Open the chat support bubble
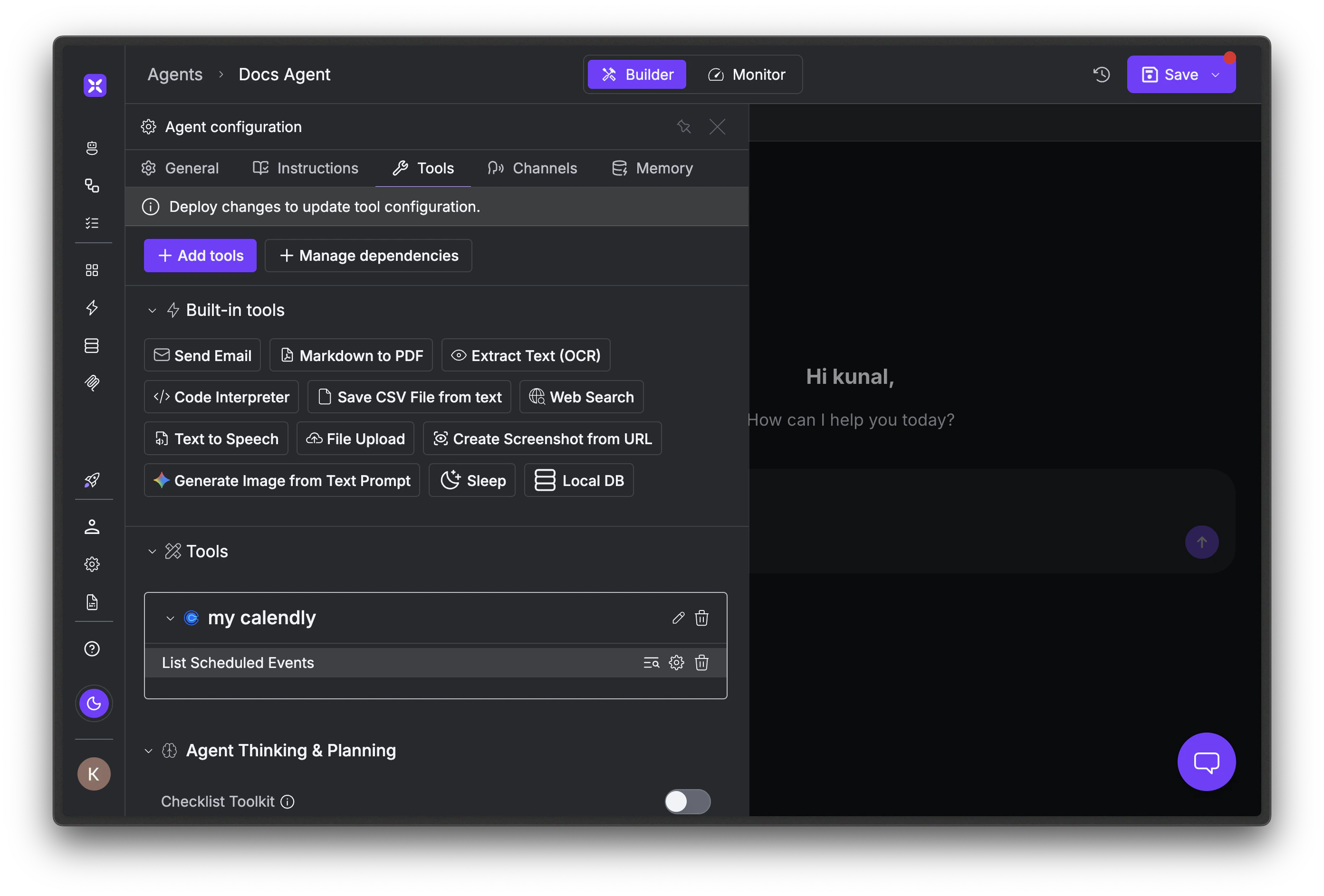This screenshot has width=1324, height=896. tap(1206, 762)
